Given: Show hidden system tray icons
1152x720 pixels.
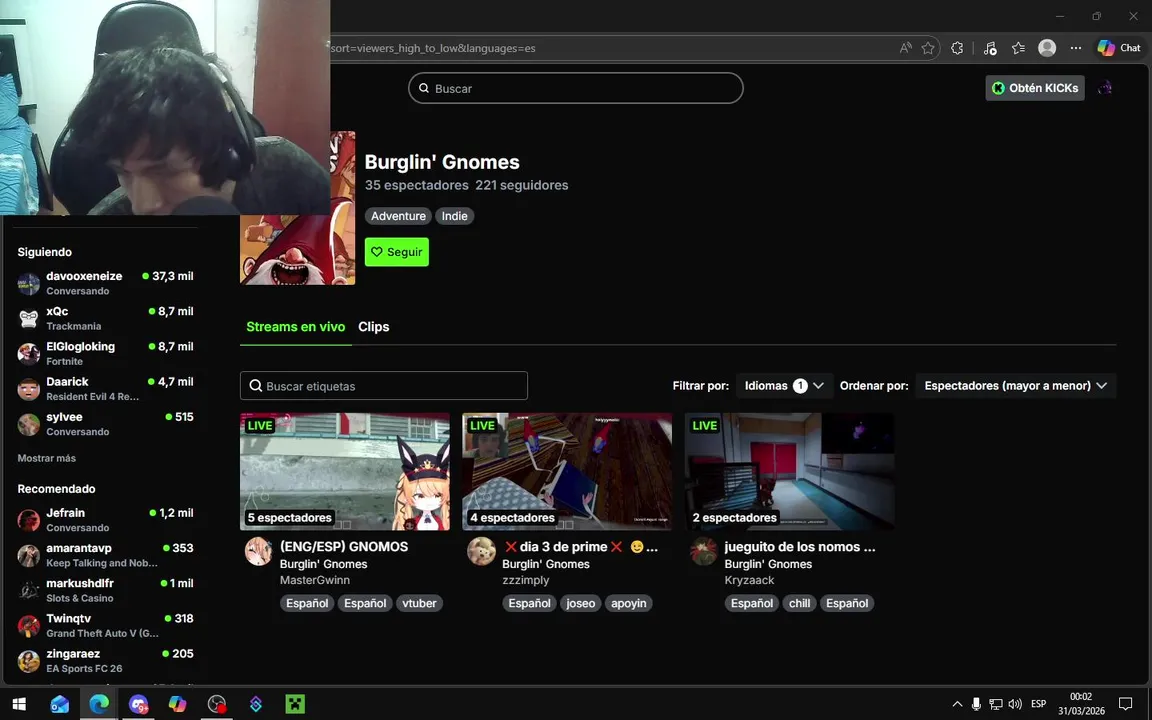Looking at the screenshot, I should click(x=957, y=704).
